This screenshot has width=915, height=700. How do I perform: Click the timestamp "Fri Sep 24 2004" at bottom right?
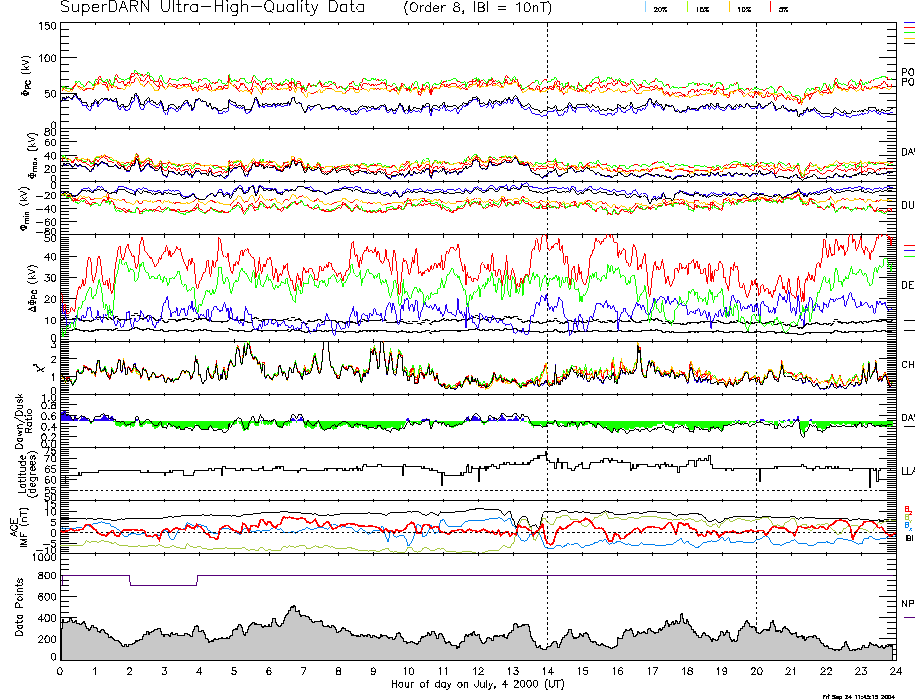(858, 696)
